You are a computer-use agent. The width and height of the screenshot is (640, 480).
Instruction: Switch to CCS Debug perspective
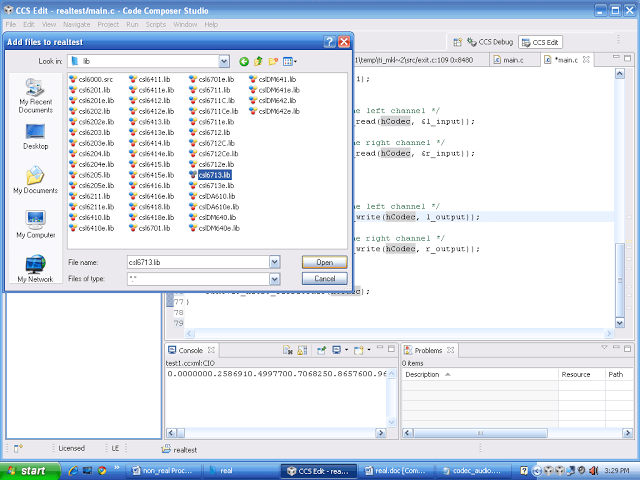pyautogui.click(x=490, y=42)
